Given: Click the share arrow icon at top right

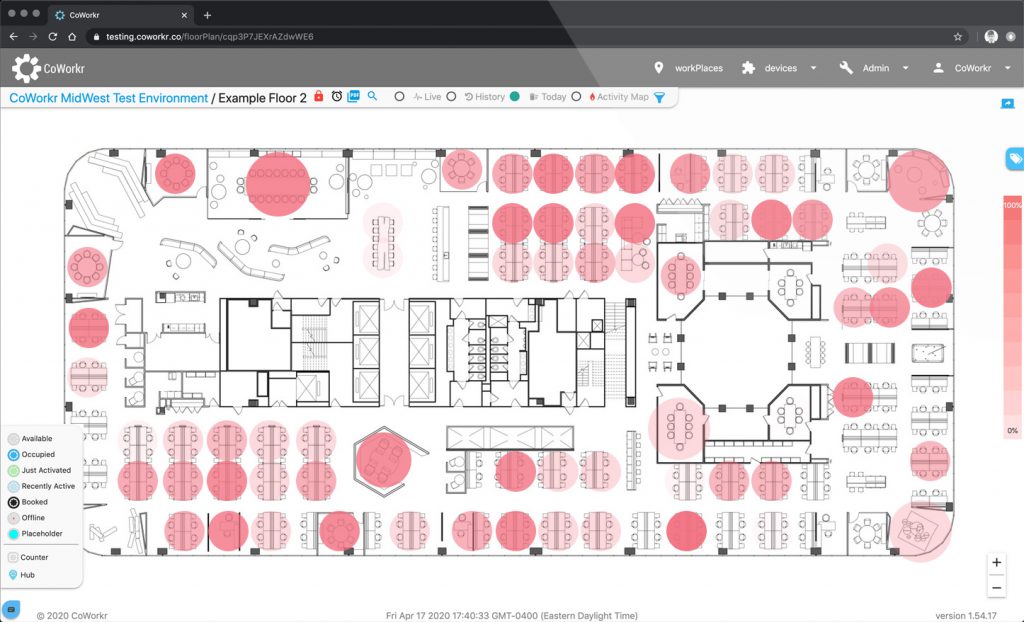Looking at the screenshot, I should (1008, 103).
